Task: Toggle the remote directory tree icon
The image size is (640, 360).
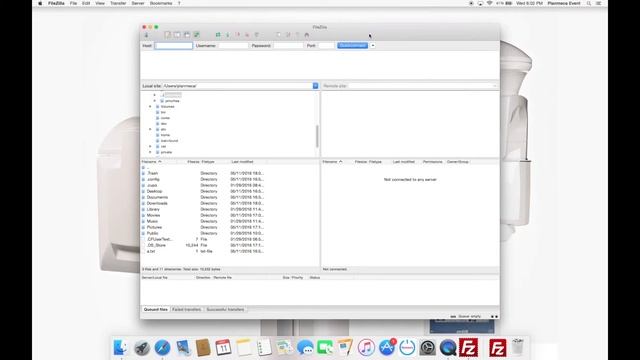Action: [x=187, y=35]
